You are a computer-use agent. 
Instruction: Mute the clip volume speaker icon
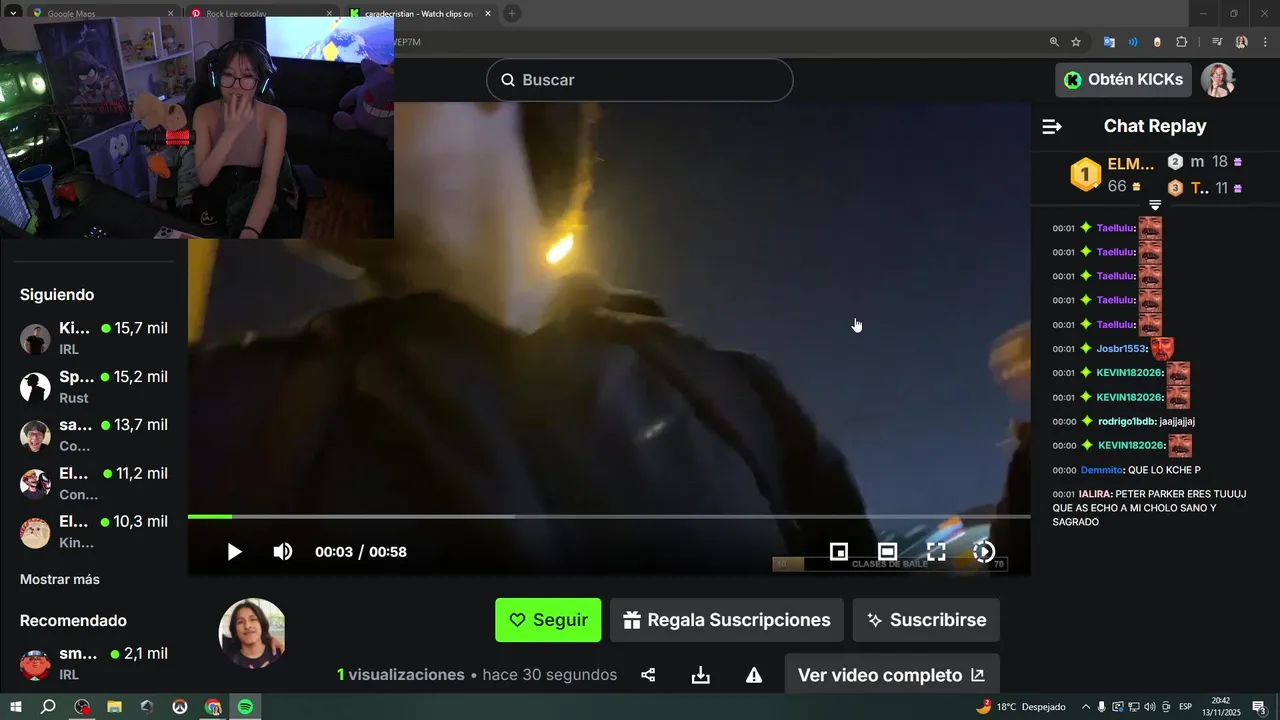(x=283, y=552)
